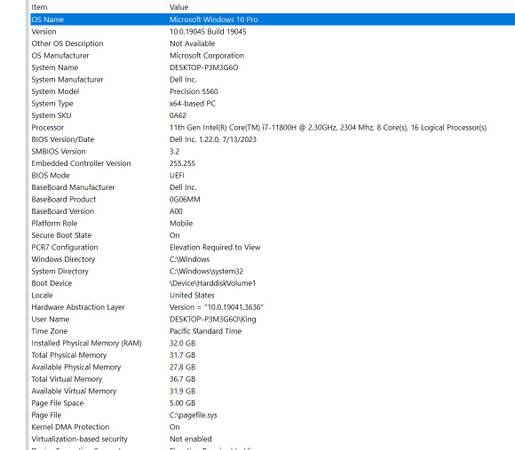The width and height of the screenshot is (515, 450).
Task: Select the Hardware Abstraction Layer row
Action: tap(272, 308)
